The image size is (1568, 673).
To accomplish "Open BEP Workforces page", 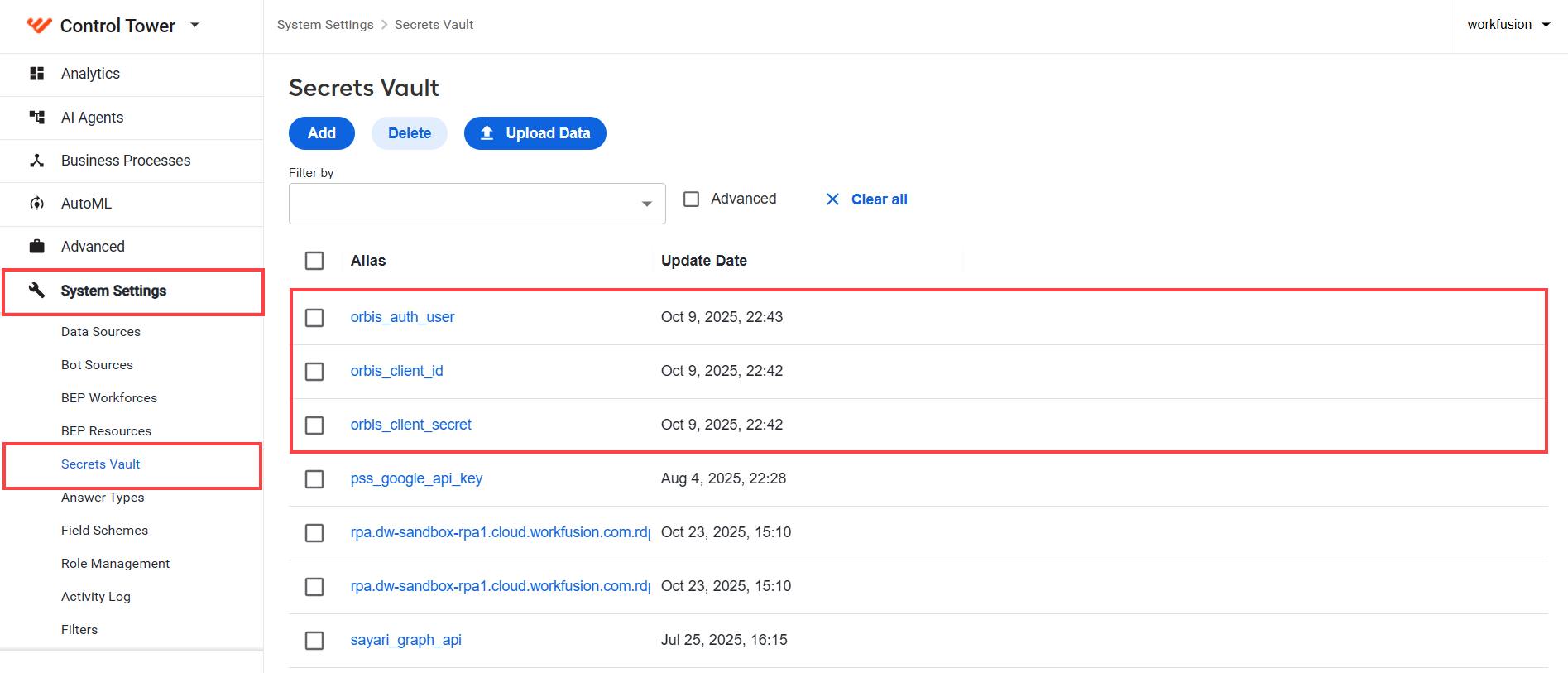I will [109, 398].
